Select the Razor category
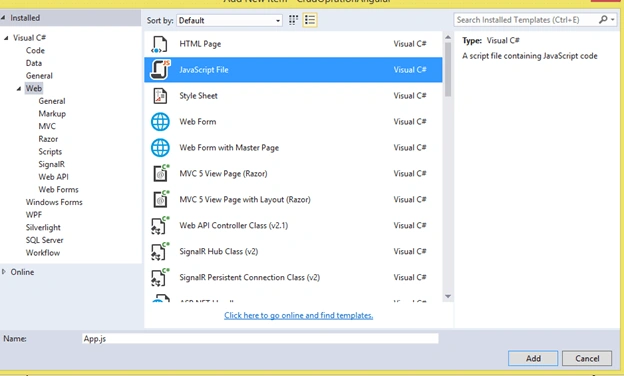Screen dimensions: 624x376 (x=48, y=139)
